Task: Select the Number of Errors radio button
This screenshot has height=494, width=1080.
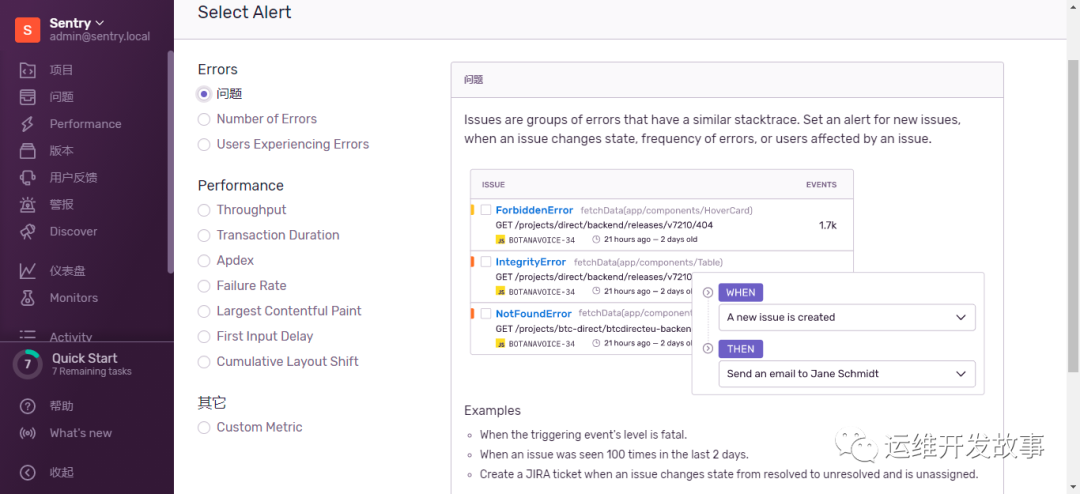Action: point(204,119)
